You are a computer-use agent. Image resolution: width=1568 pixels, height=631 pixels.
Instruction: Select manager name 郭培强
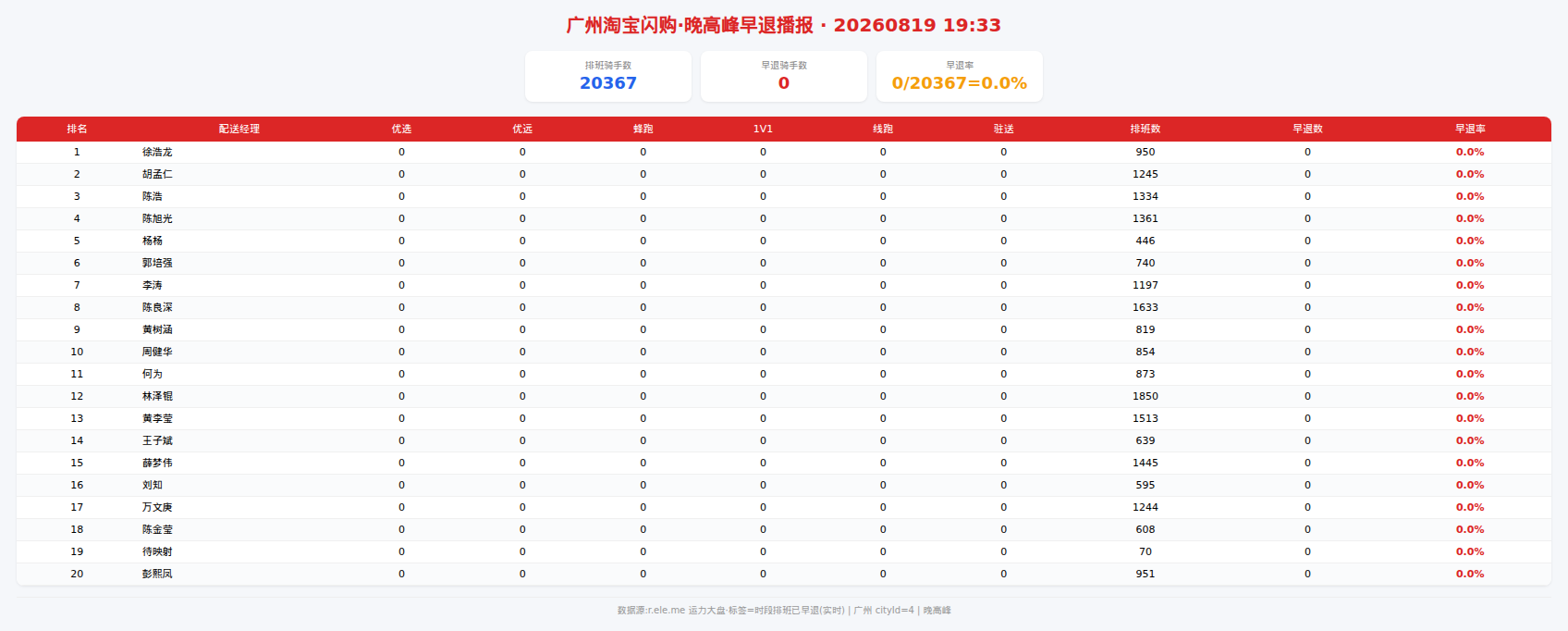coord(157,263)
